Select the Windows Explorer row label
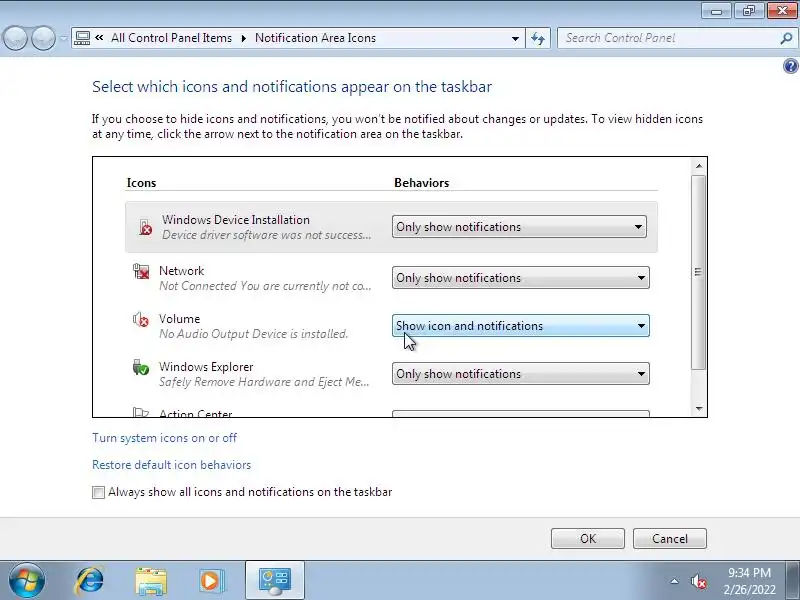 point(206,366)
